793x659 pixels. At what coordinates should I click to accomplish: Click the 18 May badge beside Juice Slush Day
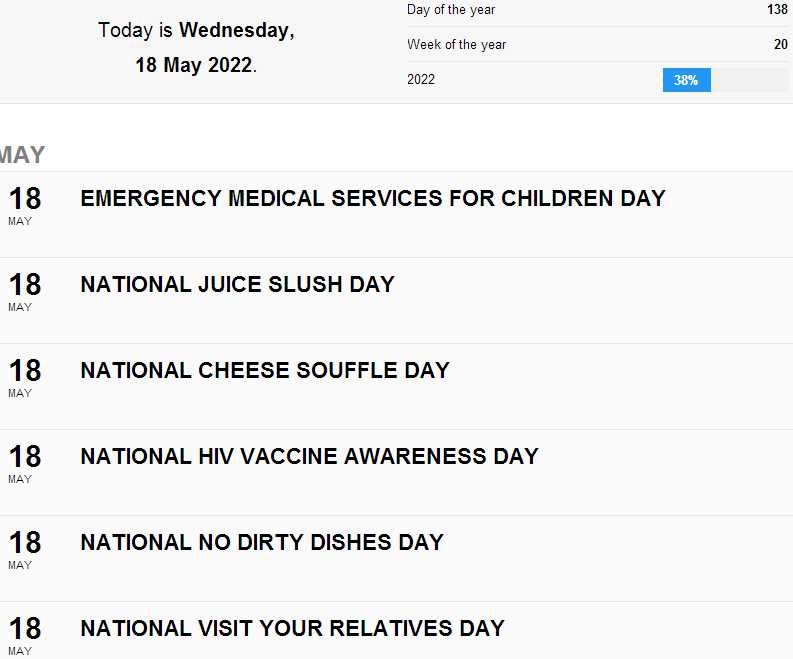point(24,290)
